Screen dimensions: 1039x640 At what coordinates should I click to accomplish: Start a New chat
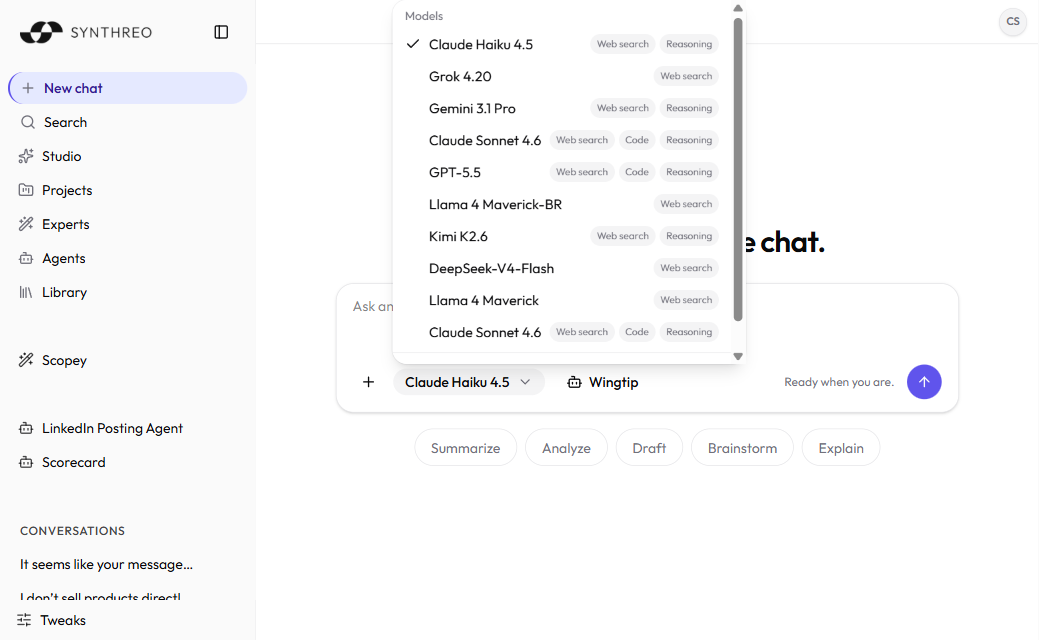coord(127,88)
